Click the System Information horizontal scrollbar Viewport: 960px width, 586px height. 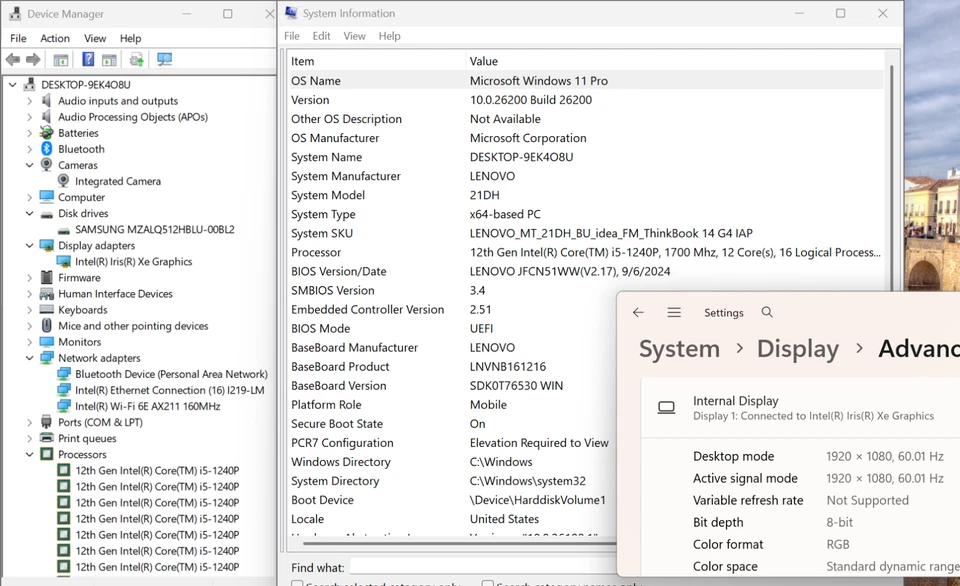(x=459, y=543)
